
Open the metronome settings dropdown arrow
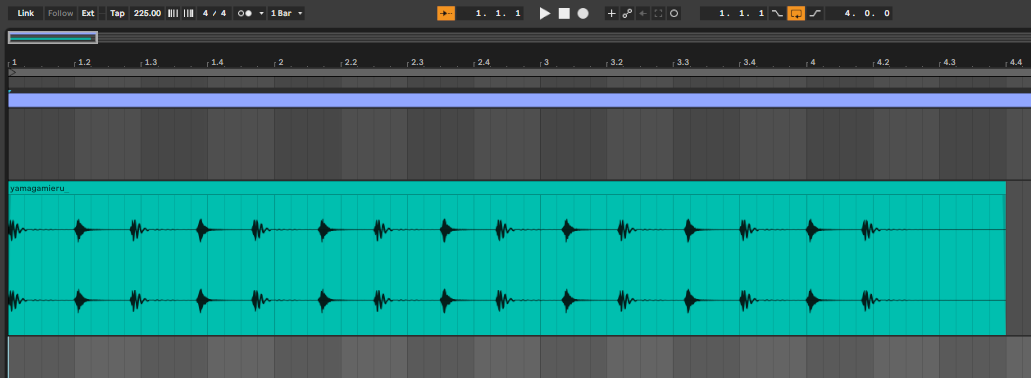261,13
